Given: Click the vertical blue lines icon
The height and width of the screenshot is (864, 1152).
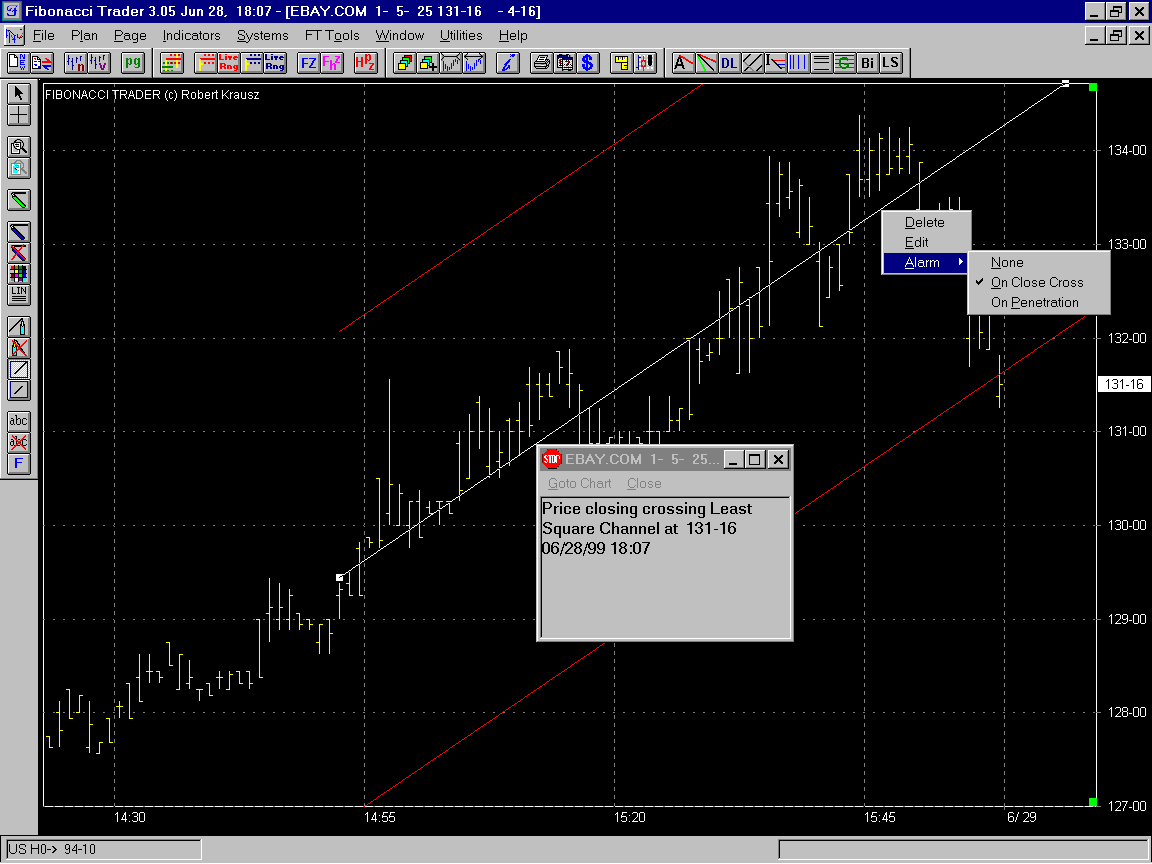Looking at the screenshot, I should click(799, 63).
